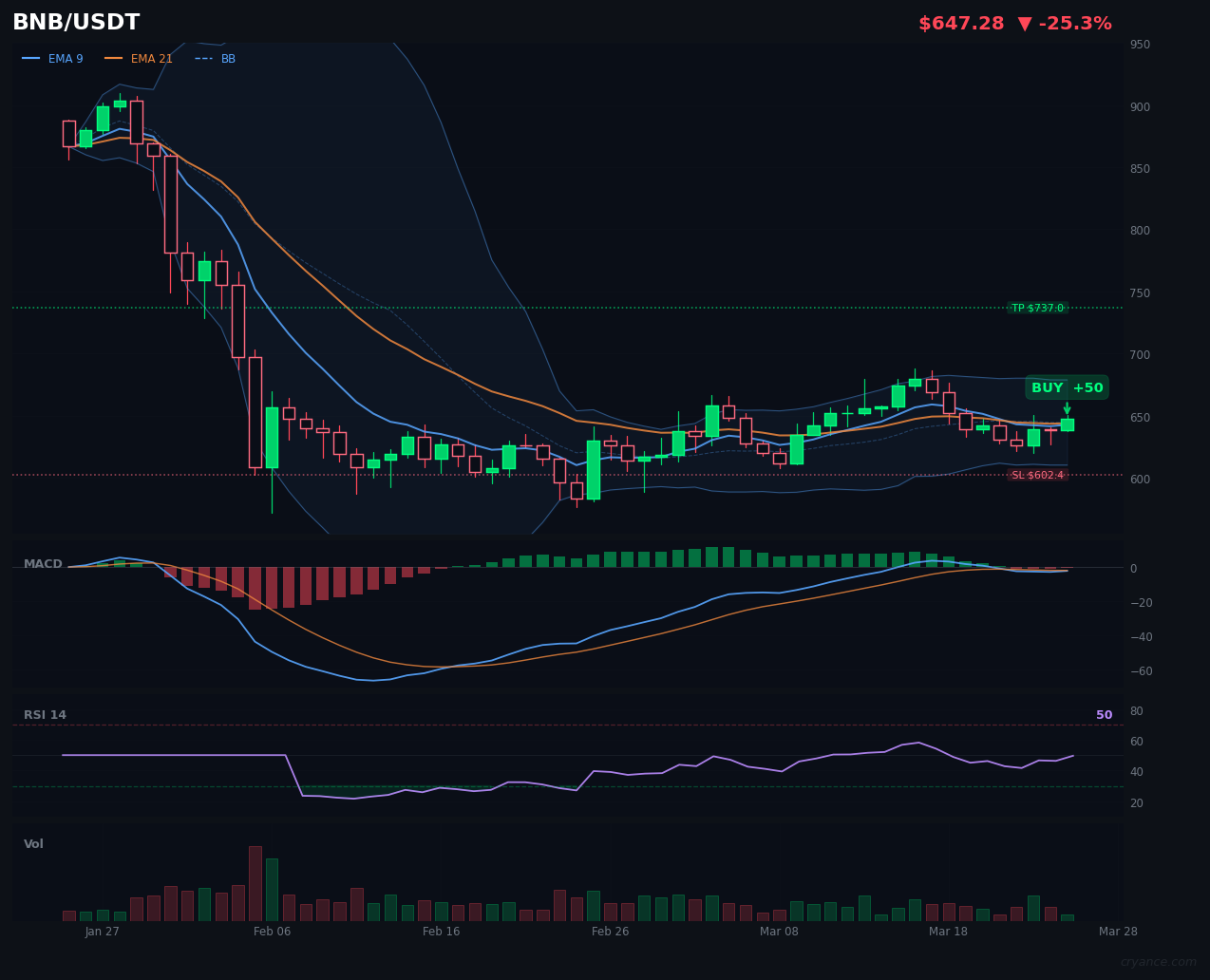Select the Mar 18 date on the time axis
The image size is (1210, 980).
pyautogui.click(x=948, y=932)
